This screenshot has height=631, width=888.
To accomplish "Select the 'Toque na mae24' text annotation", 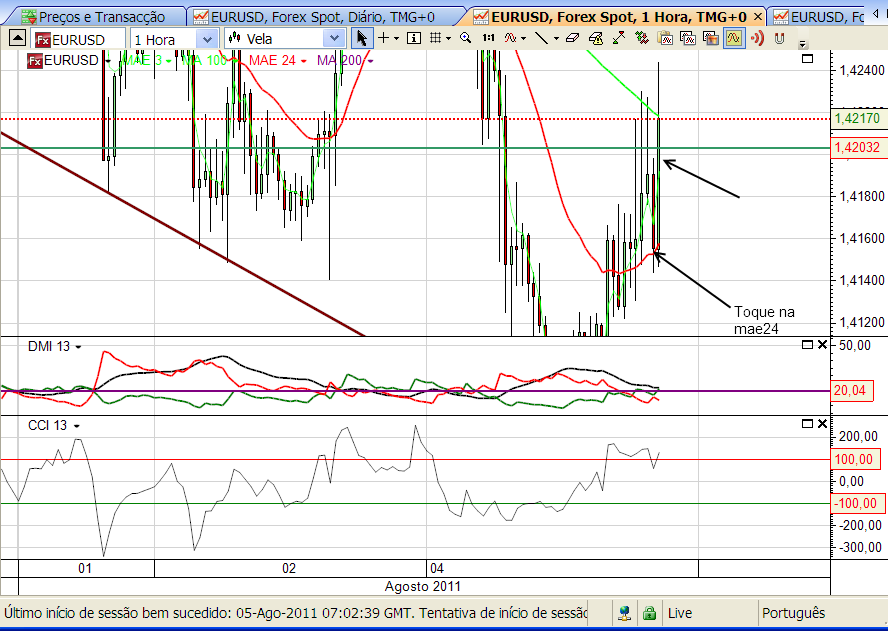I will click(764, 320).
